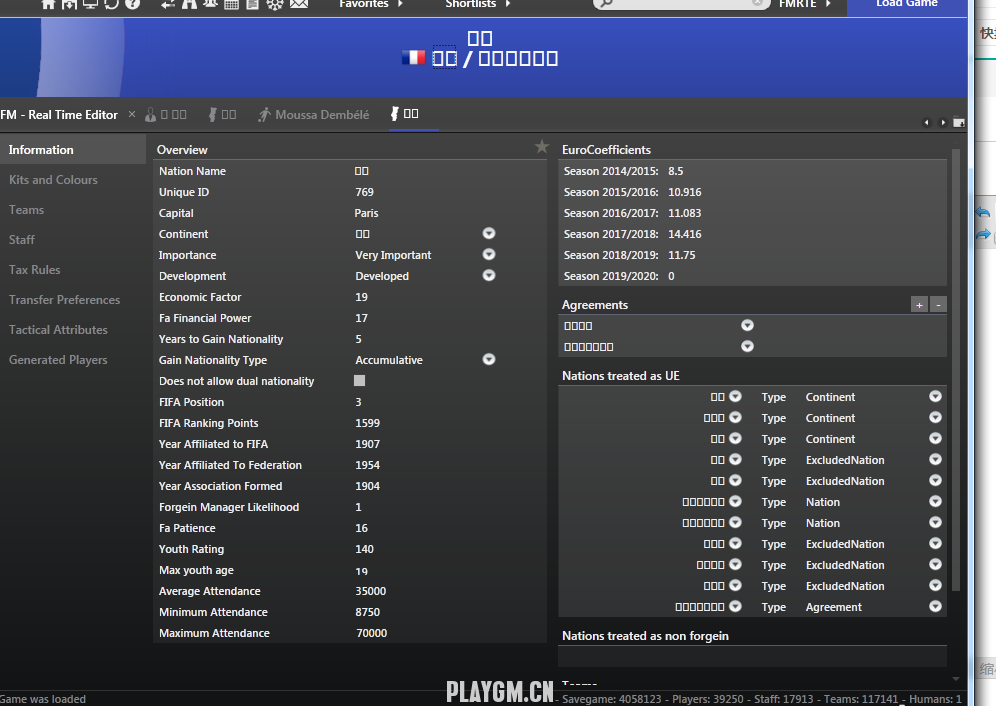This screenshot has width=996, height=706.
Task: Open Kits and Colours section
Action: pyautogui.click(x=73, y=180)
